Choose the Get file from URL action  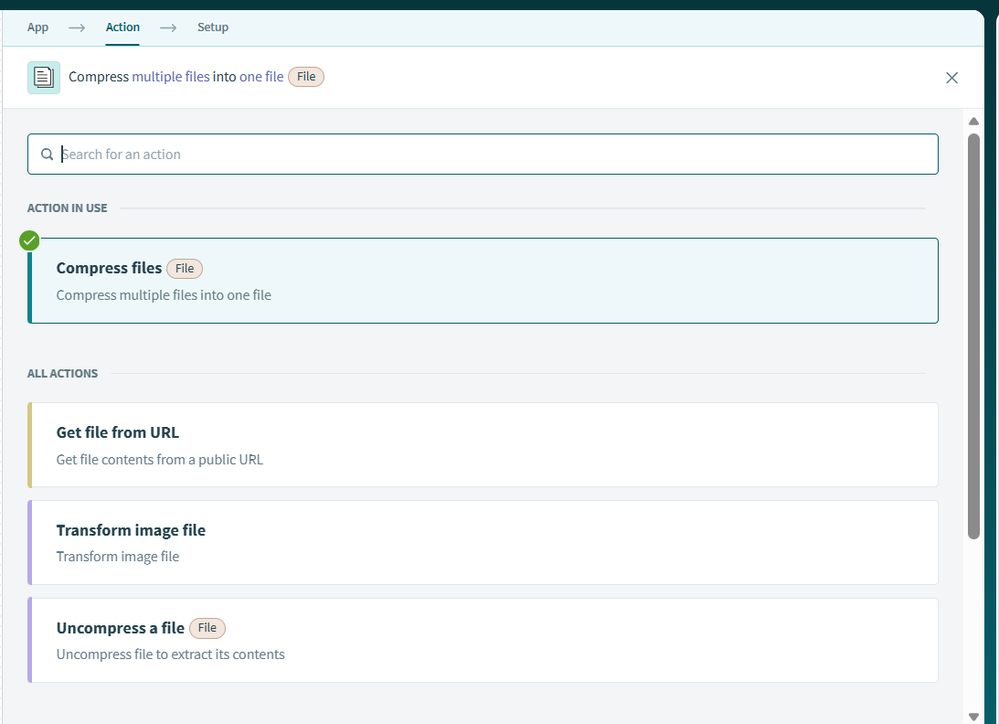483,445
